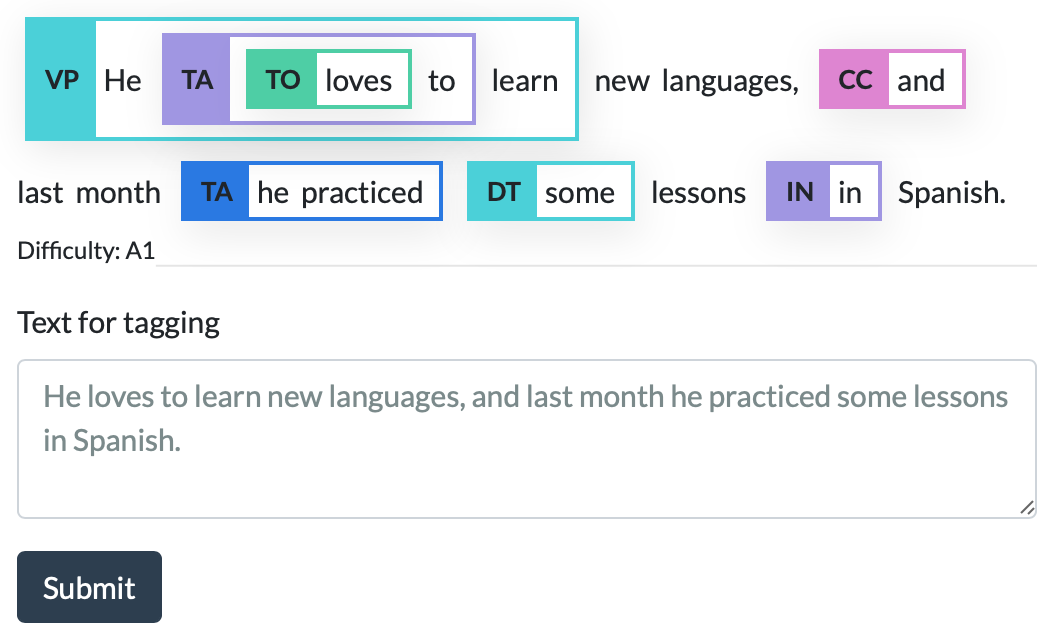Select the word "loves" in tagged sentence
1058x640 pixels.
(359, 80)
